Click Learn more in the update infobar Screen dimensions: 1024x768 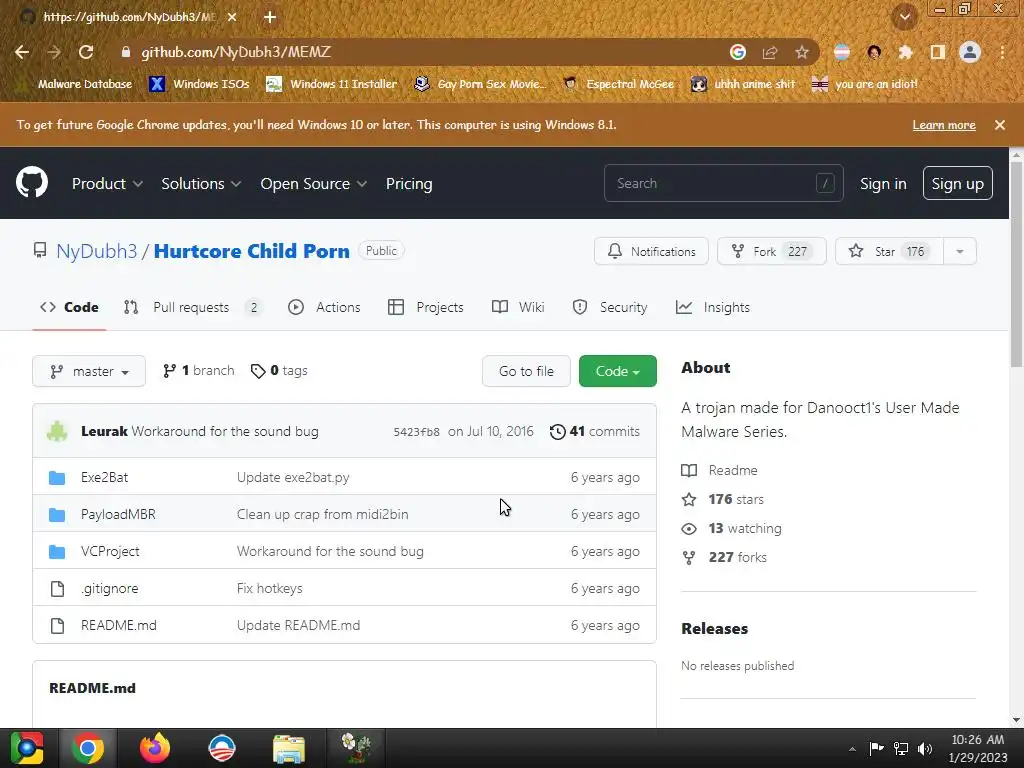point(944,125)
